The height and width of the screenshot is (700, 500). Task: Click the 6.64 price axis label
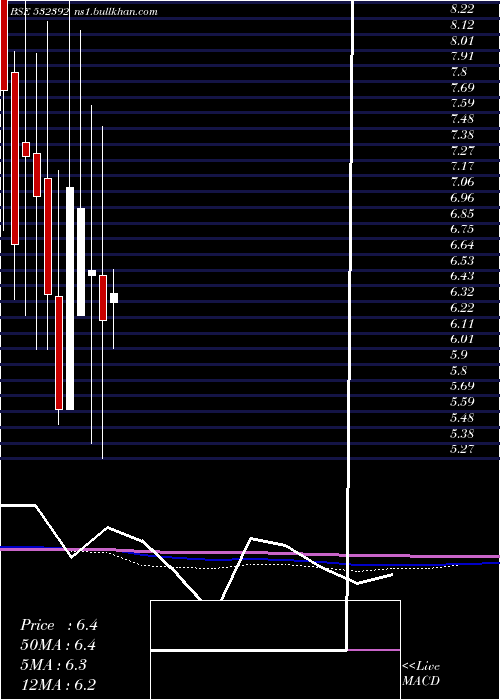(462, 245)
